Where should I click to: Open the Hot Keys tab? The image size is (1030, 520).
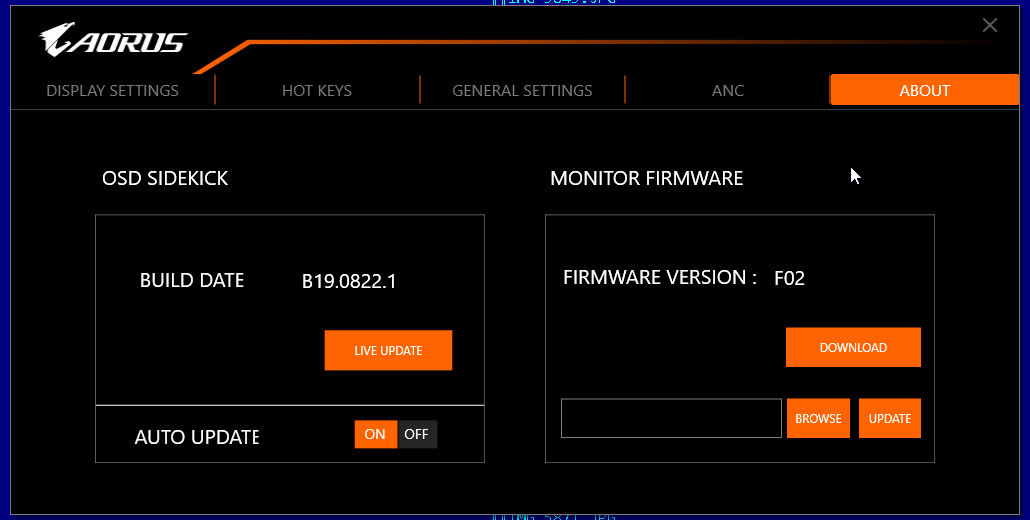317,91
